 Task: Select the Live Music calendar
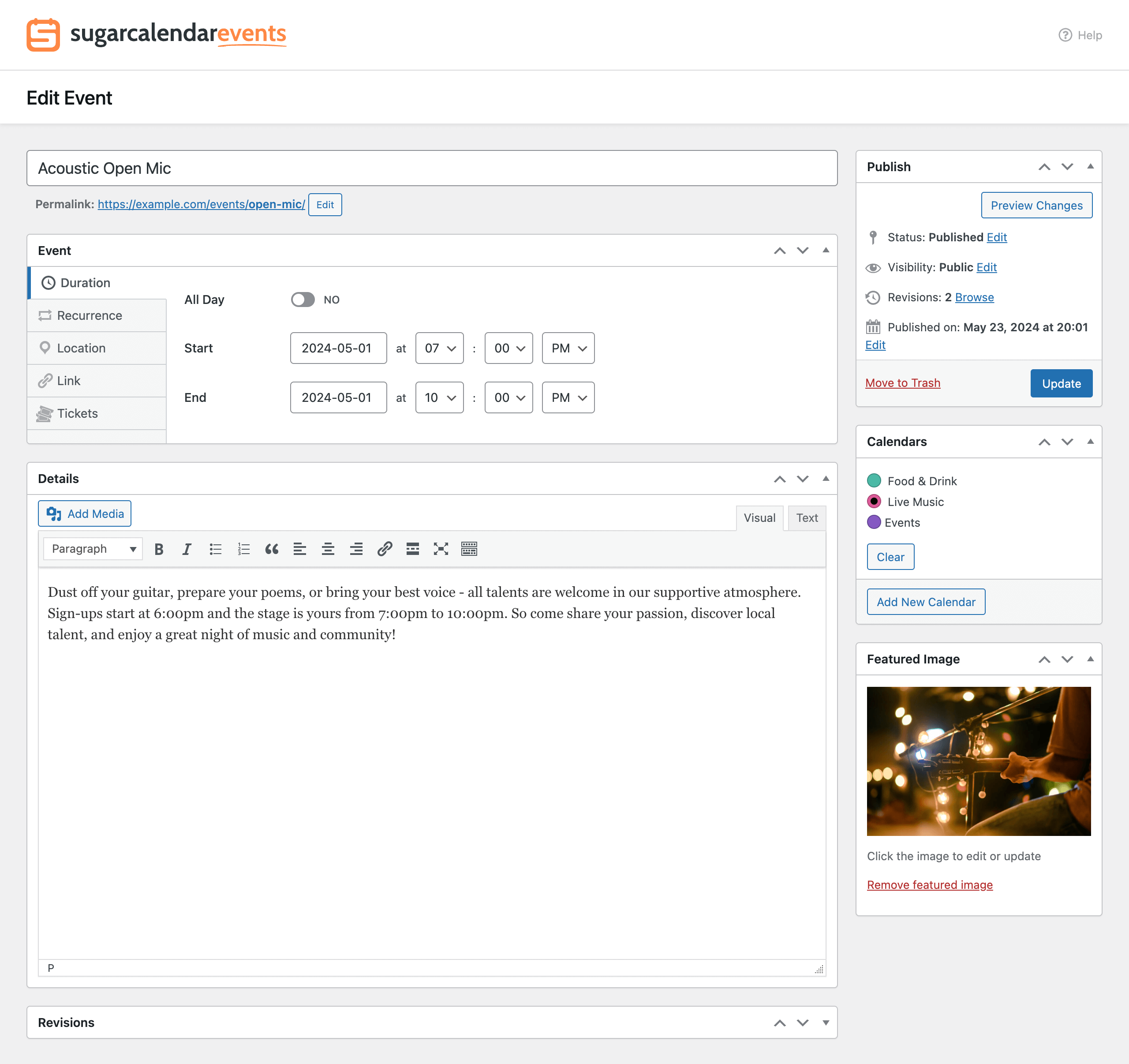click(x=874, y=501)
